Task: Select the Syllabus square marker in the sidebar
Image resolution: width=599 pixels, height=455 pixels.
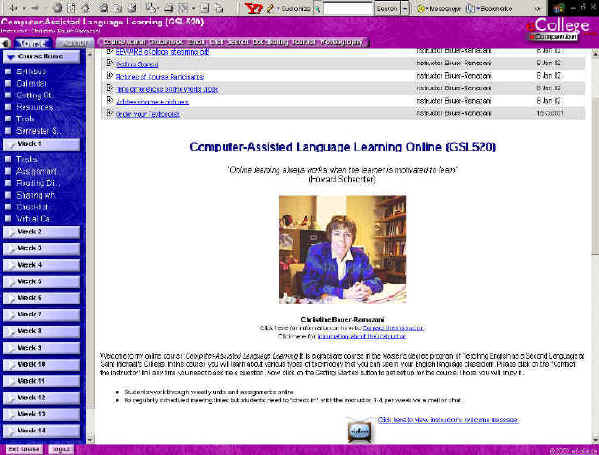Action: 7,71
